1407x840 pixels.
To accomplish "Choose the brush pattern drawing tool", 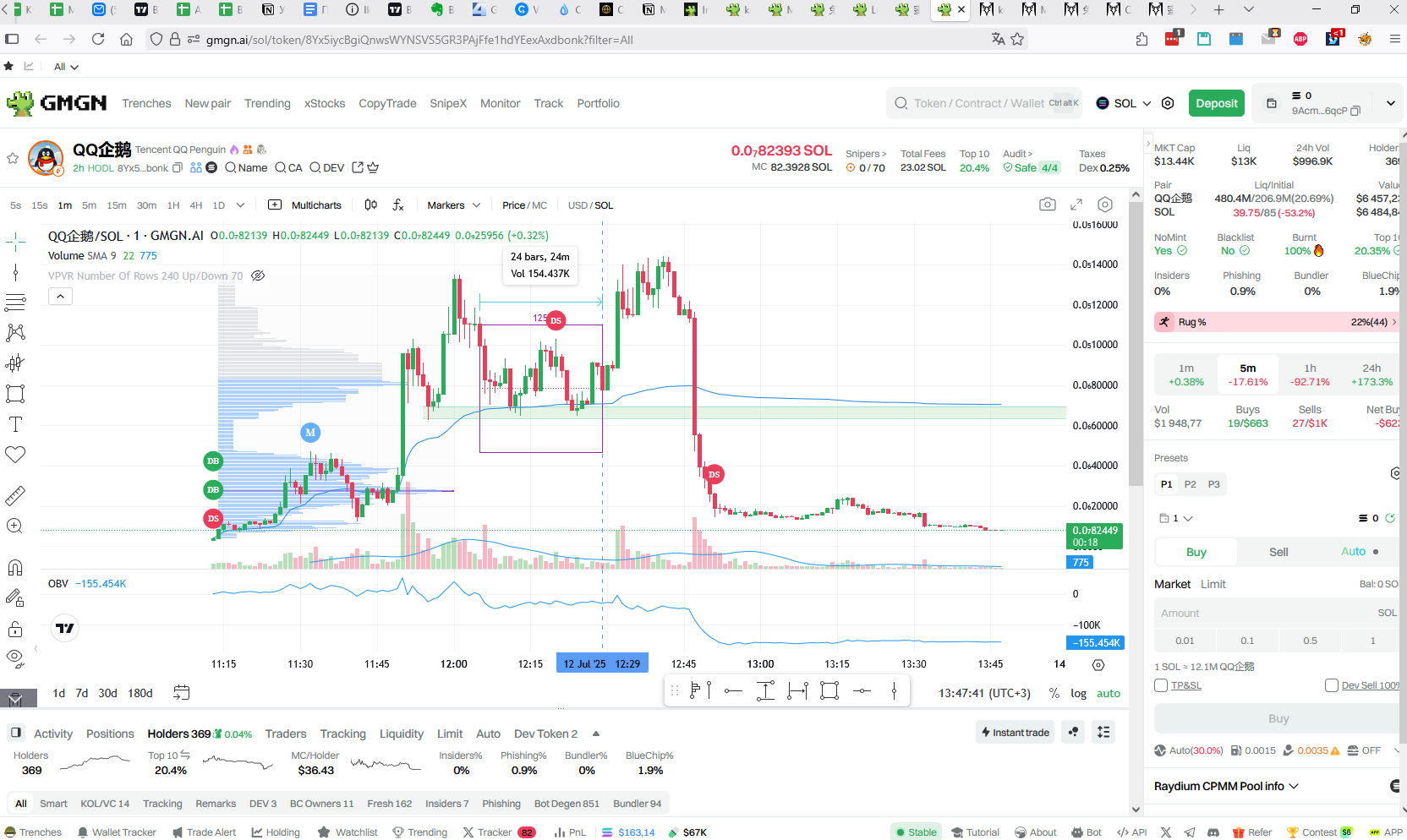I will click(x=15, y=333).
